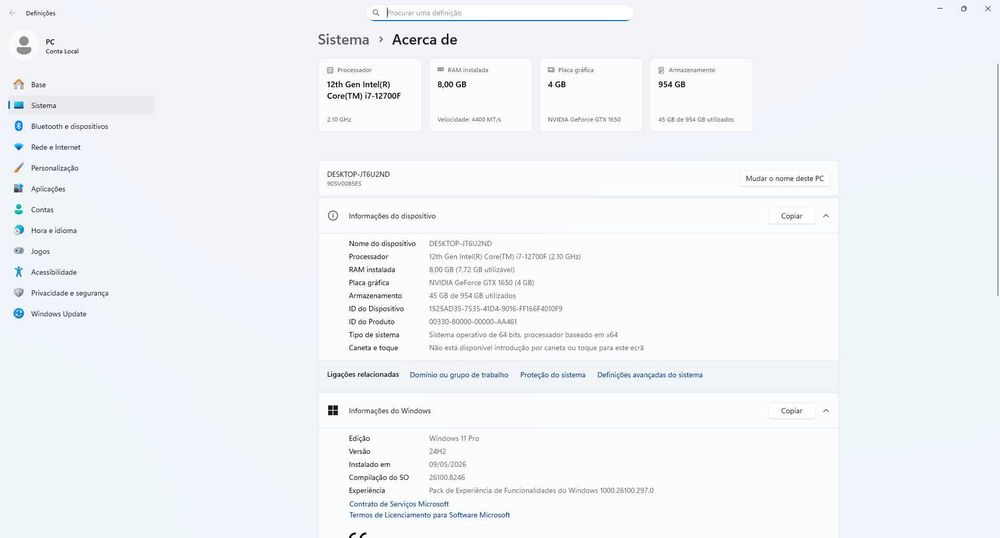Click the Personalização paintbrush icon
Screen dimensions: 1000x538
tap(19, 168)
